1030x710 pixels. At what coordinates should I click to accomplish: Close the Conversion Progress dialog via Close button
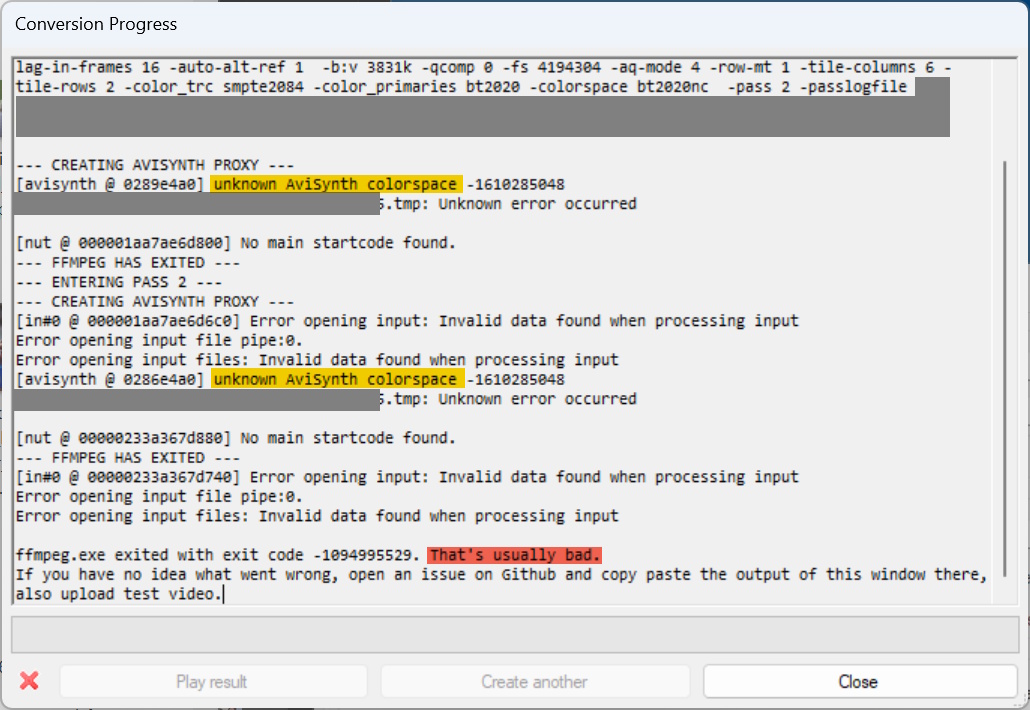pos(859,682)
